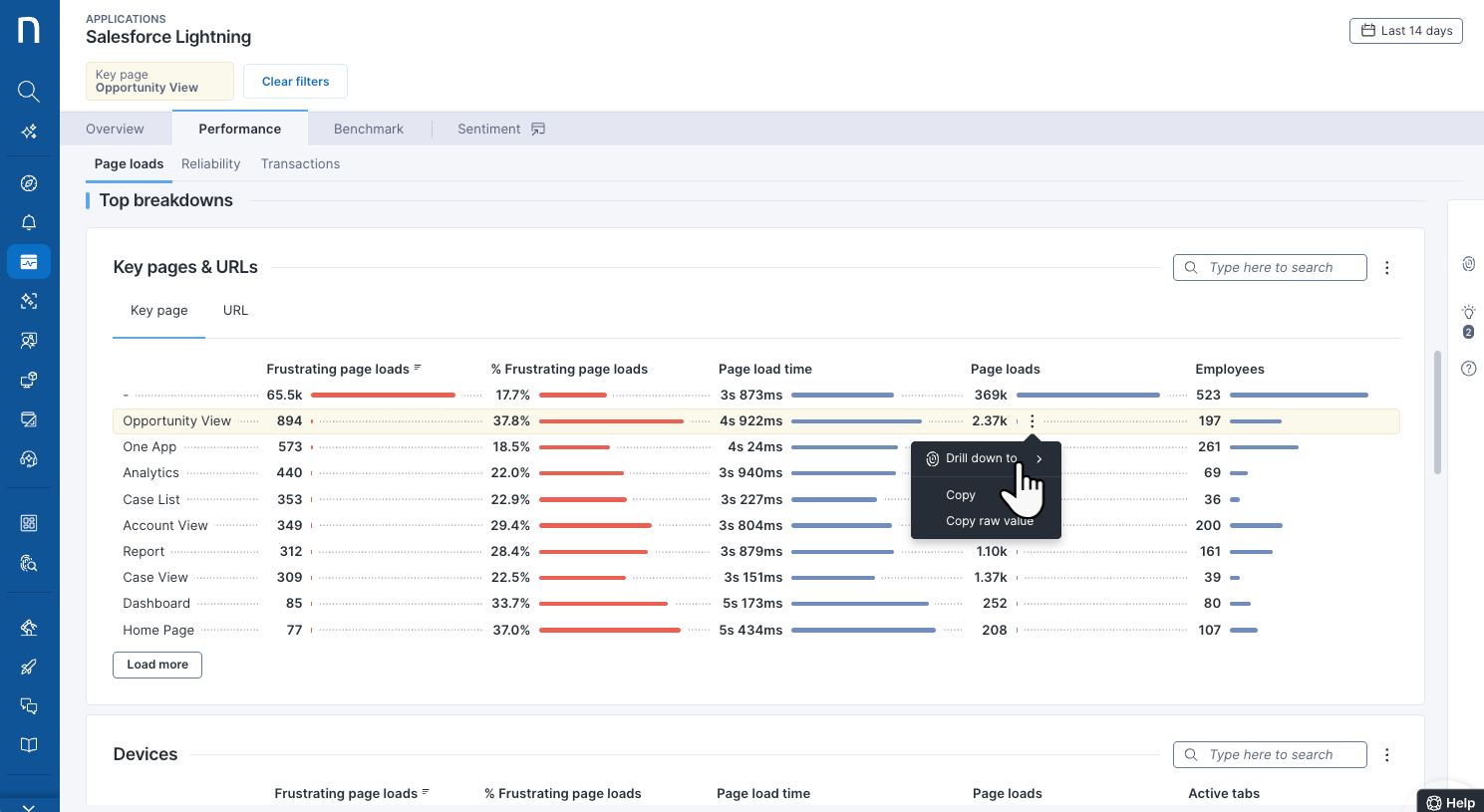Open the search icon in left sidebar
1484x812 pixels.
[29, 92]
